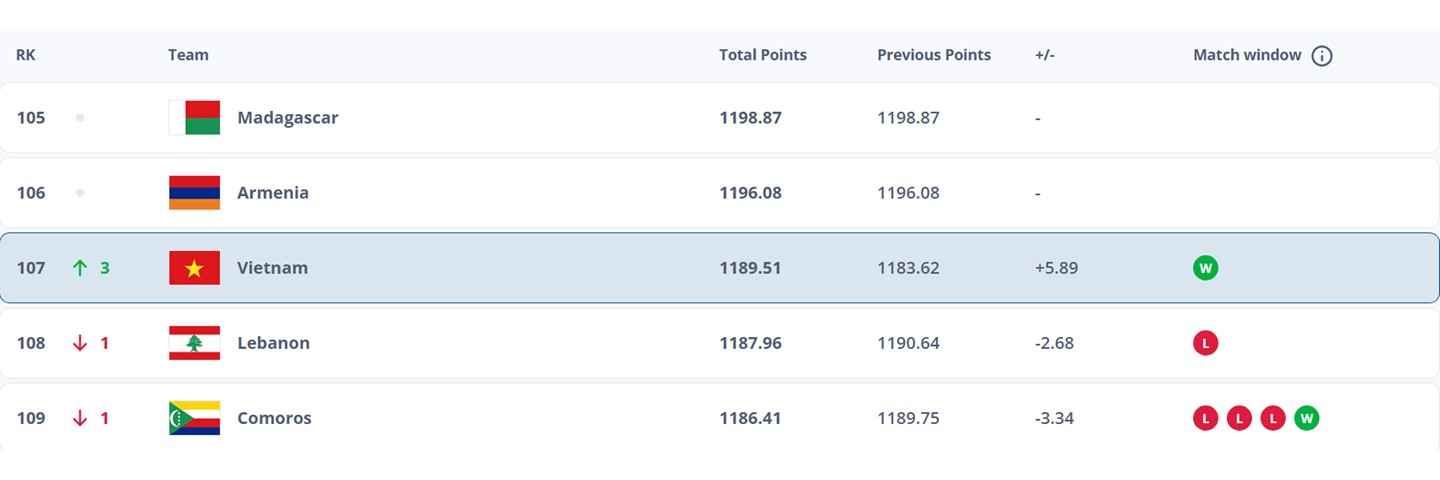The image size is (1440, 480).
Task: Click the Match window info icon
Action: click(x=1322, y=56)
